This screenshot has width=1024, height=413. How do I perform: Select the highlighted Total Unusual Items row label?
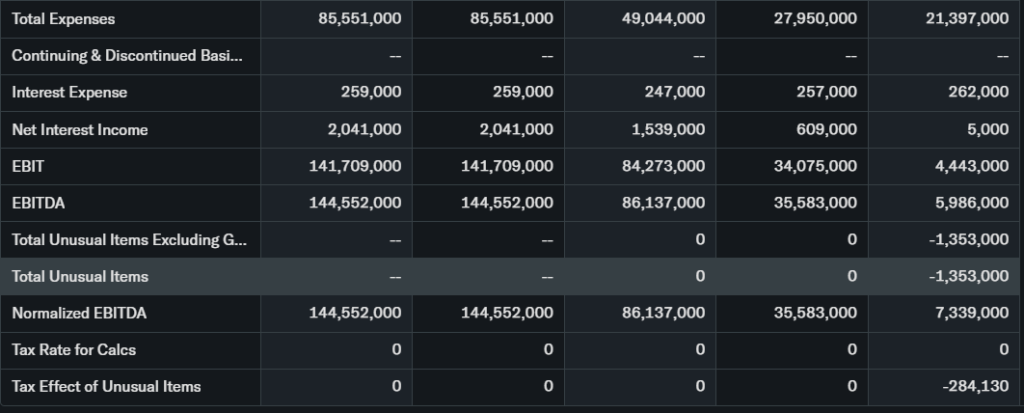pos(80,276)
